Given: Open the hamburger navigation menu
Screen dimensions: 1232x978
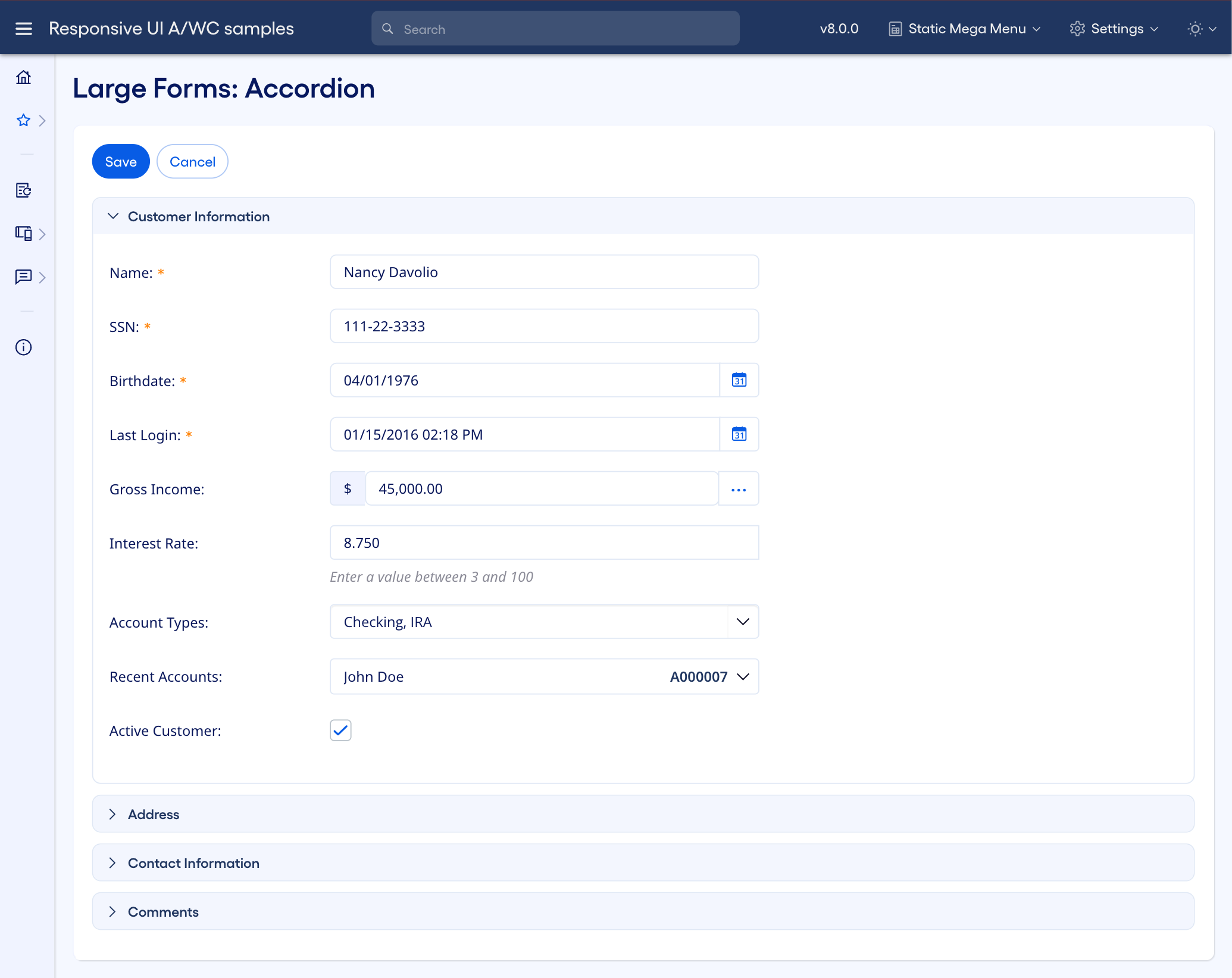Looking at the screenshot, I should pyautogui.click(x=23, y=28).
